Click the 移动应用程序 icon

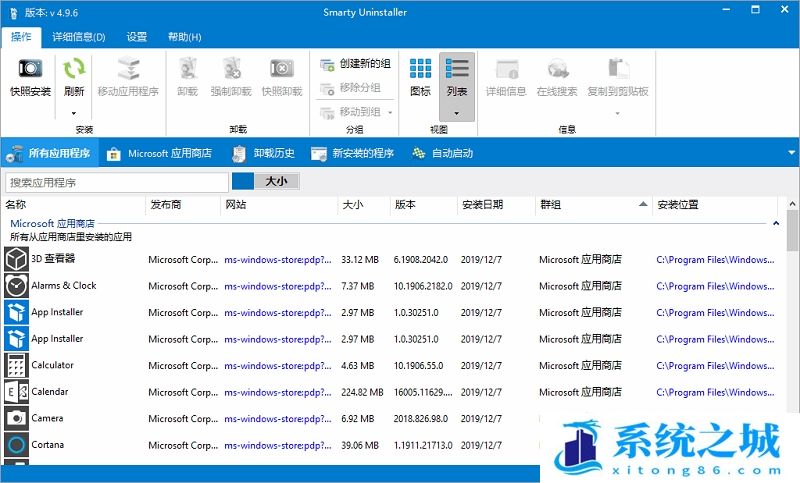pyautogui.click(x=128, y=68)
